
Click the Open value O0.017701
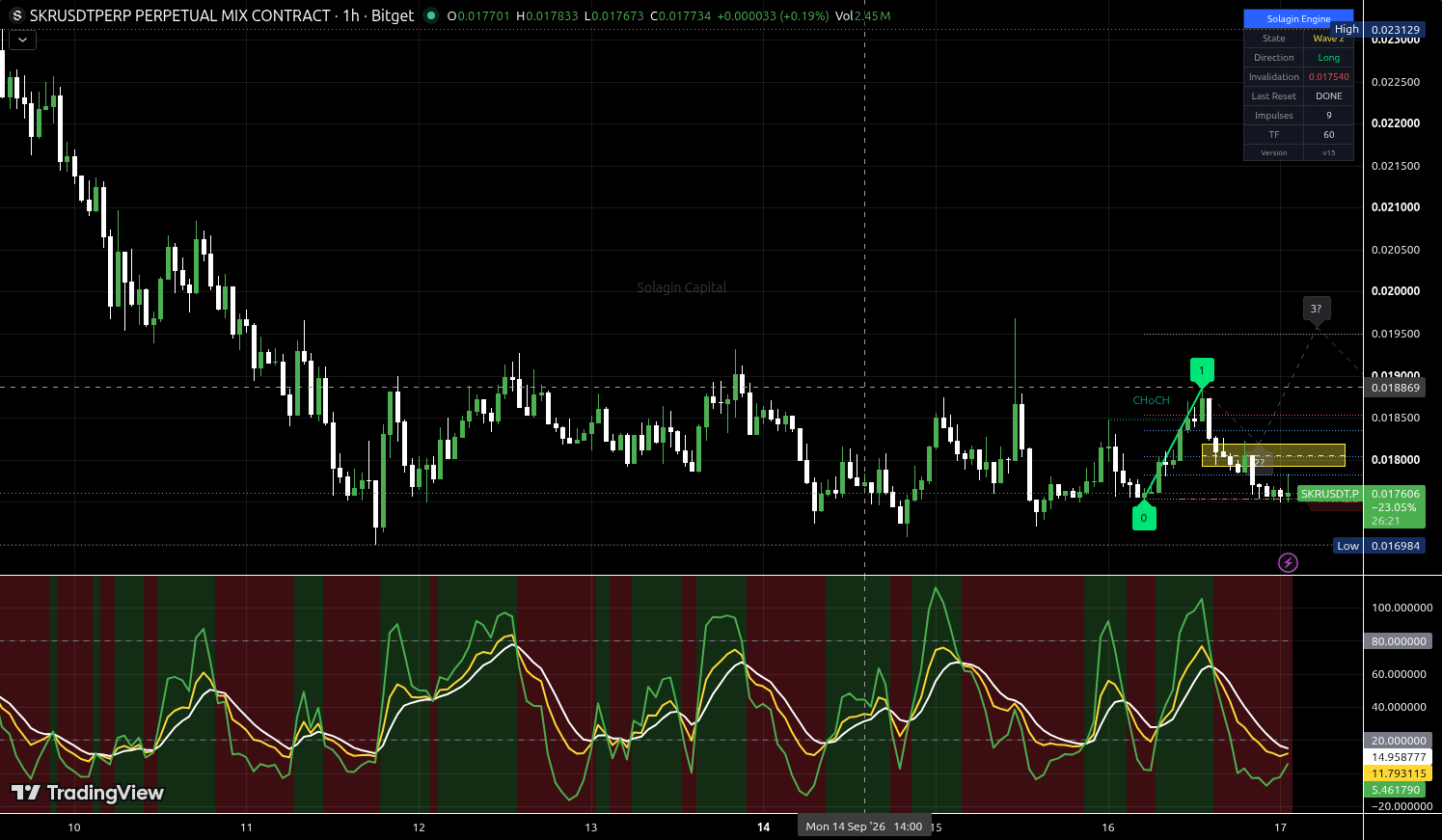click(x=479, y=15)
